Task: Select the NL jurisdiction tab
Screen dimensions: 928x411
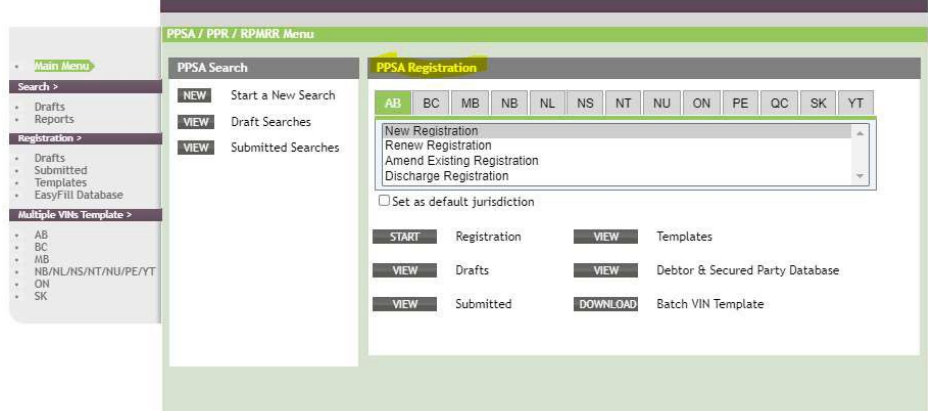Action: 547,104
